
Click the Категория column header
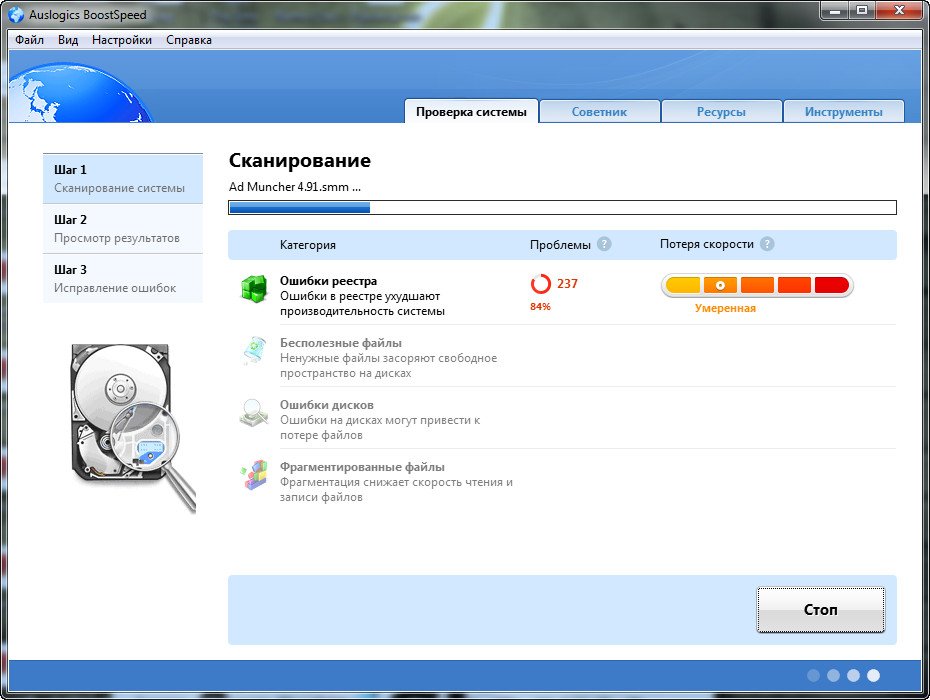coord(308,244)
